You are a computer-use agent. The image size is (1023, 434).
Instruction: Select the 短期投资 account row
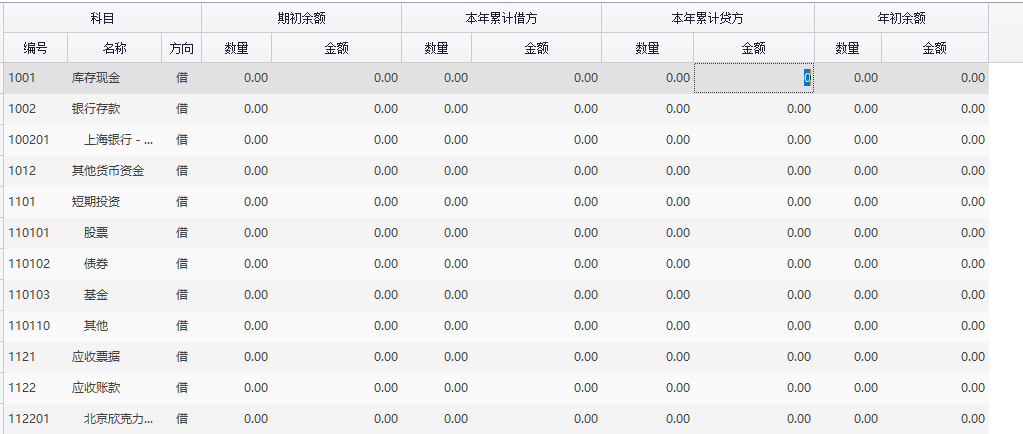[96, 202]
